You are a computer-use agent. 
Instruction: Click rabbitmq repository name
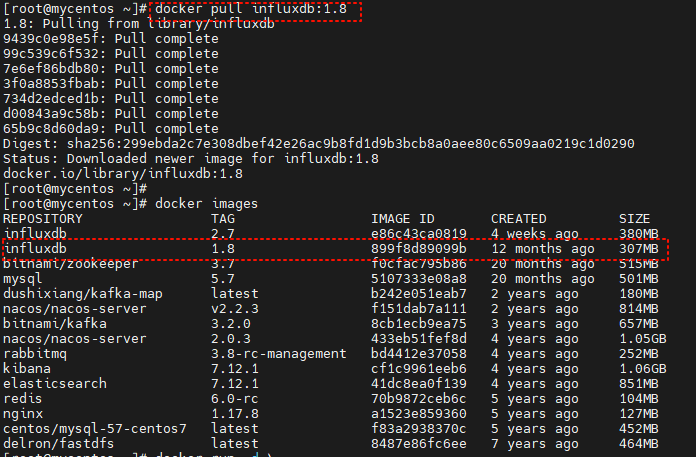click(x=35, y=354)
